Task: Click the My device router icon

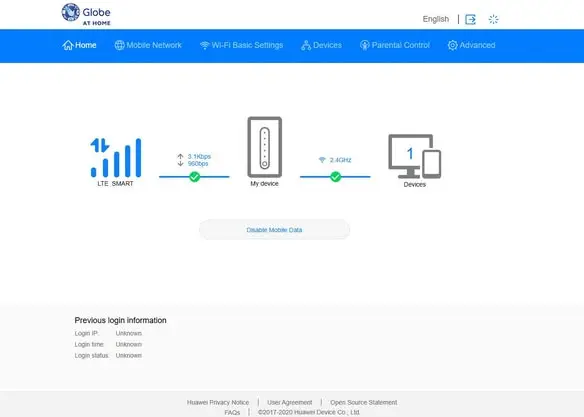Action: (x=265, y=147)
